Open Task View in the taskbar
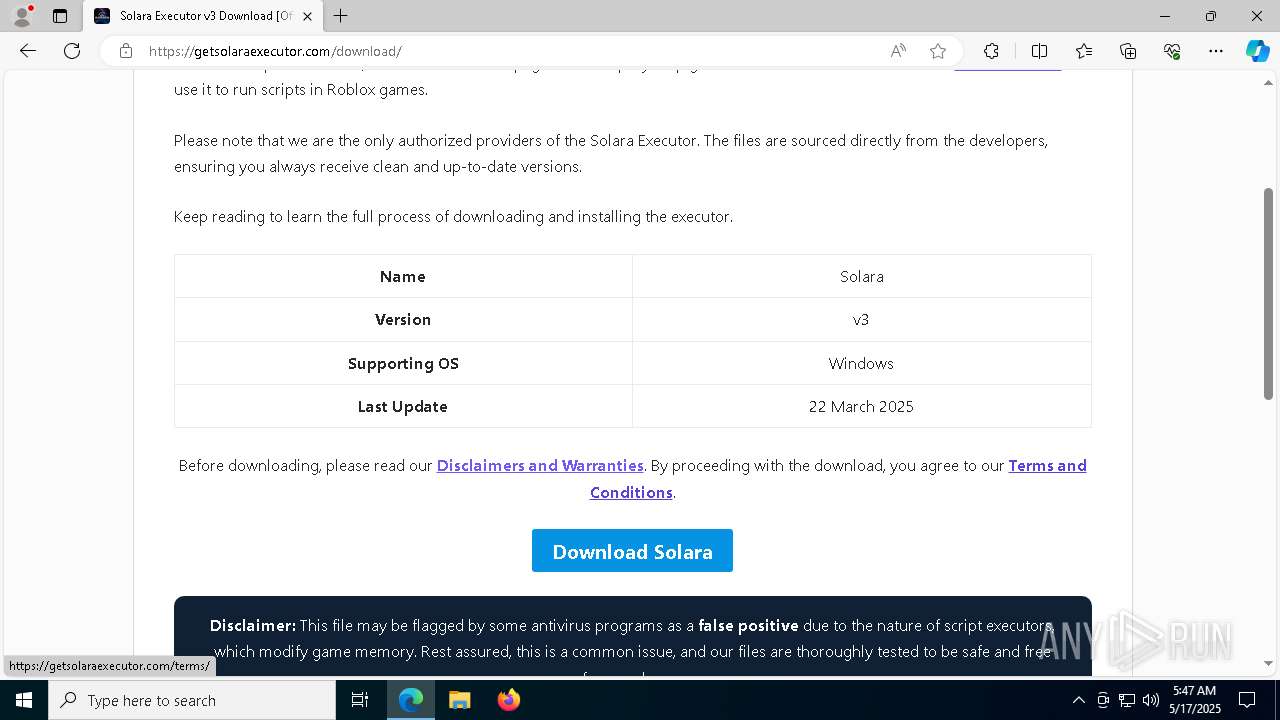This screenshot has width=1280, height=720. click(360, 700)
